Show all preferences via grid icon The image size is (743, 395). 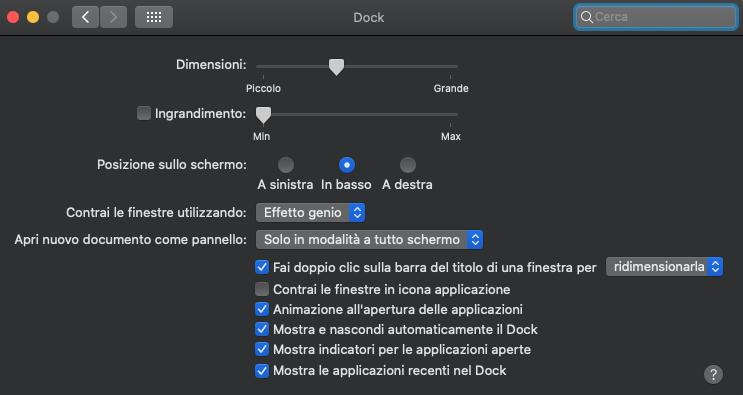154,18
